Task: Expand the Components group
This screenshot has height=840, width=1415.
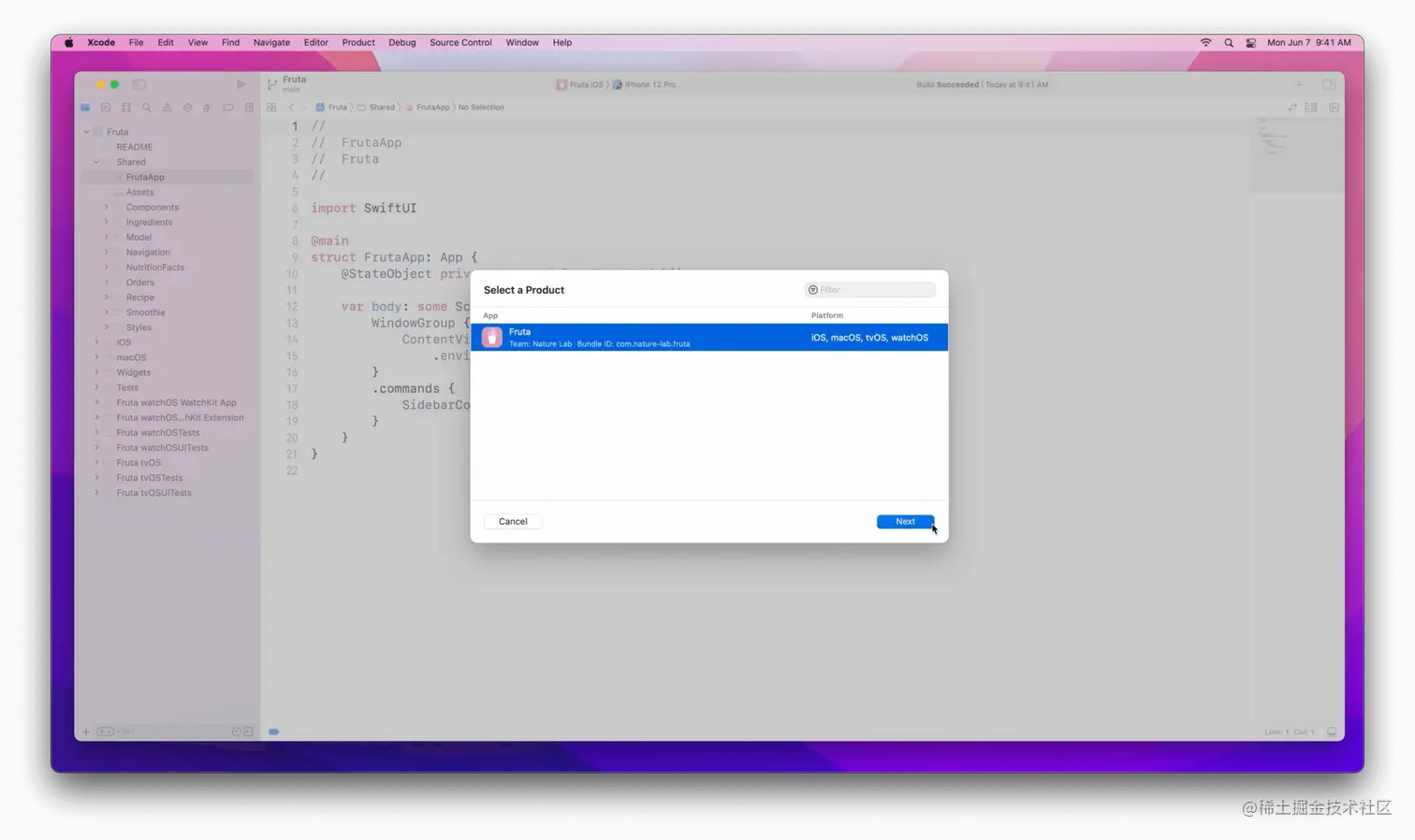Action: [106, 207]
